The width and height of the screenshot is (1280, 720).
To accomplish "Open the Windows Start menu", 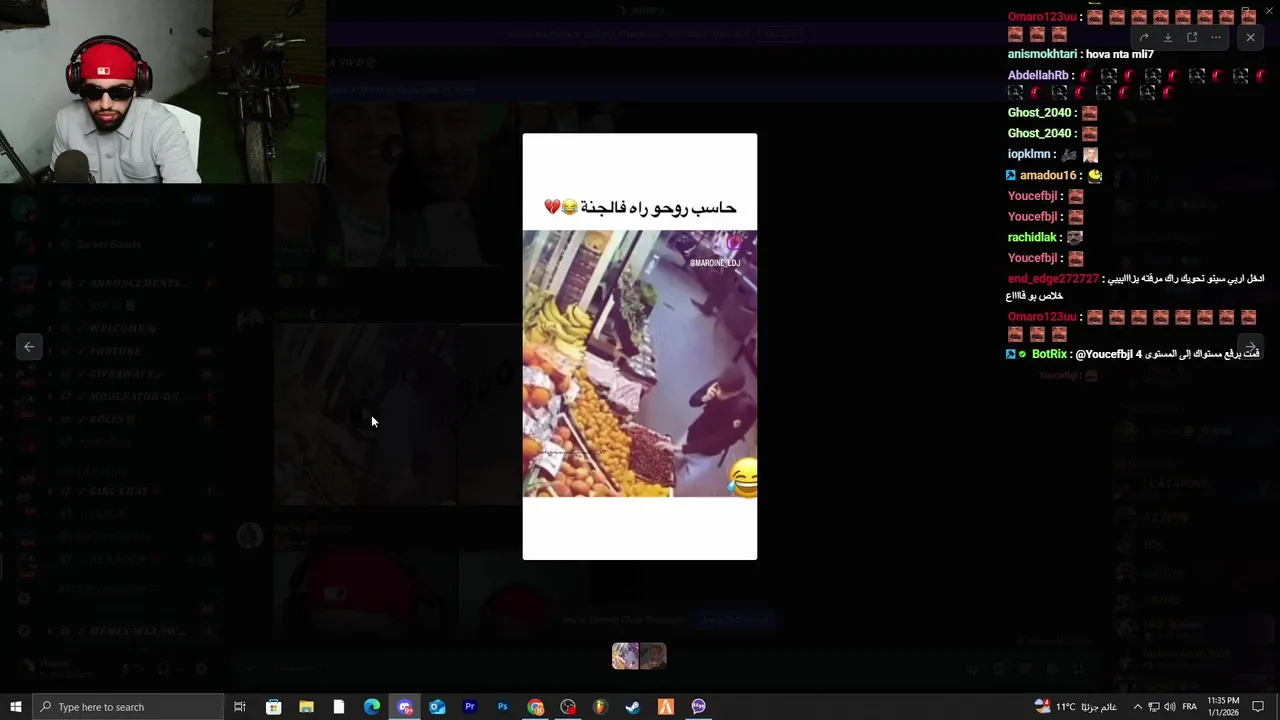I will (15, 707).
